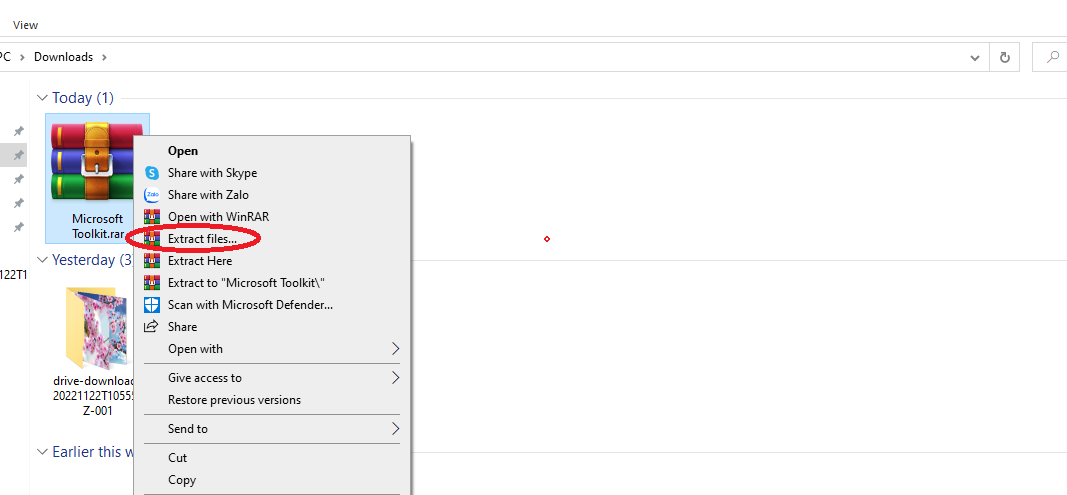Image resolution: width=1067 pixels, height=495 pixels.
Task: Click the icon beside Extract to Microsoft Toolkit
Action: point(152,283)
